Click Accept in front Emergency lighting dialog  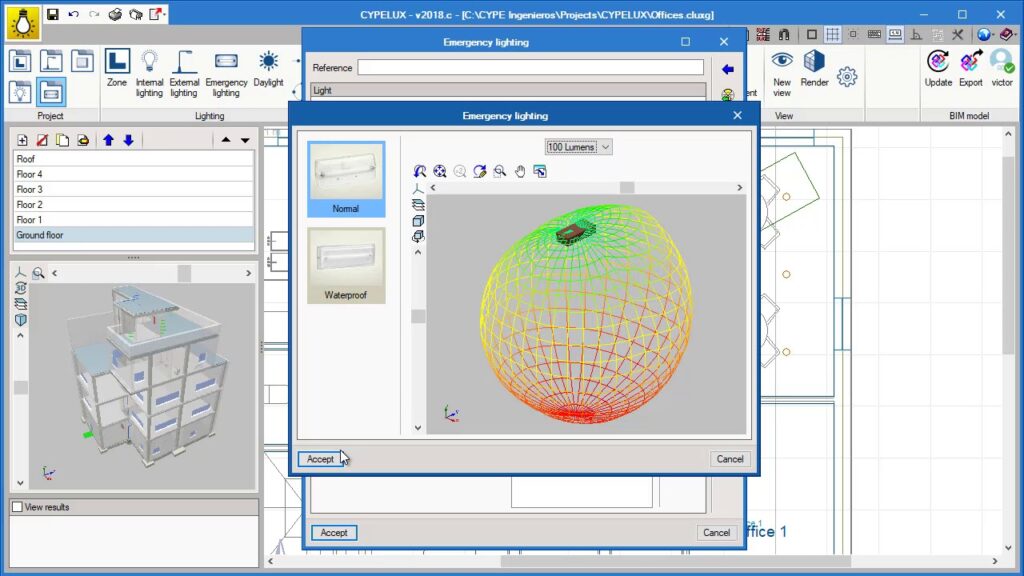pos(320,459)
